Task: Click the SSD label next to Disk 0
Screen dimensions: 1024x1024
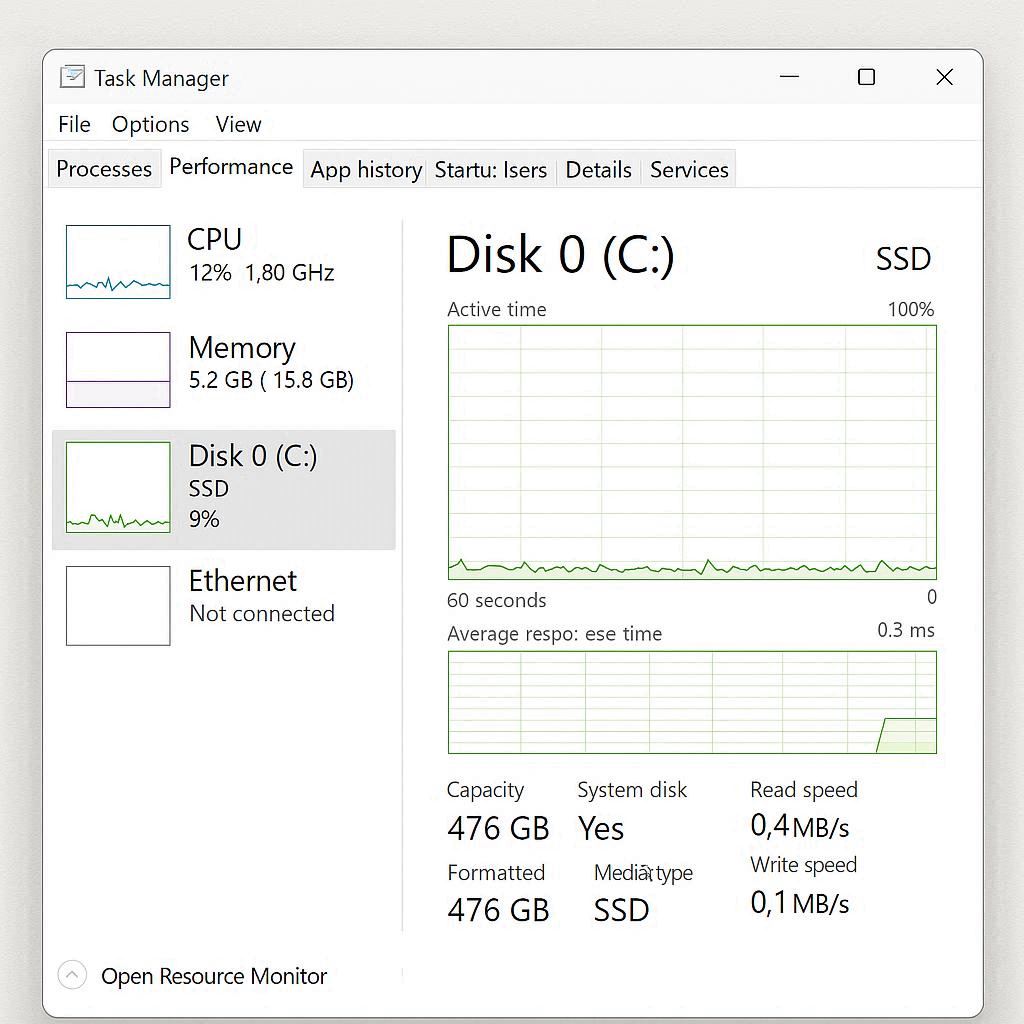Action: tap(902, 258)
